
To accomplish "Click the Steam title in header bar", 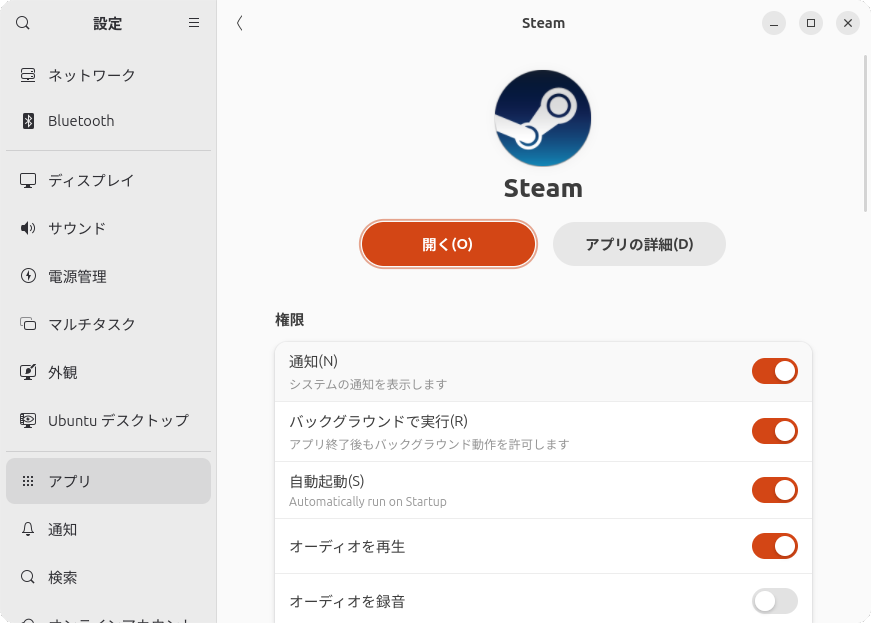I will point(543,23).
